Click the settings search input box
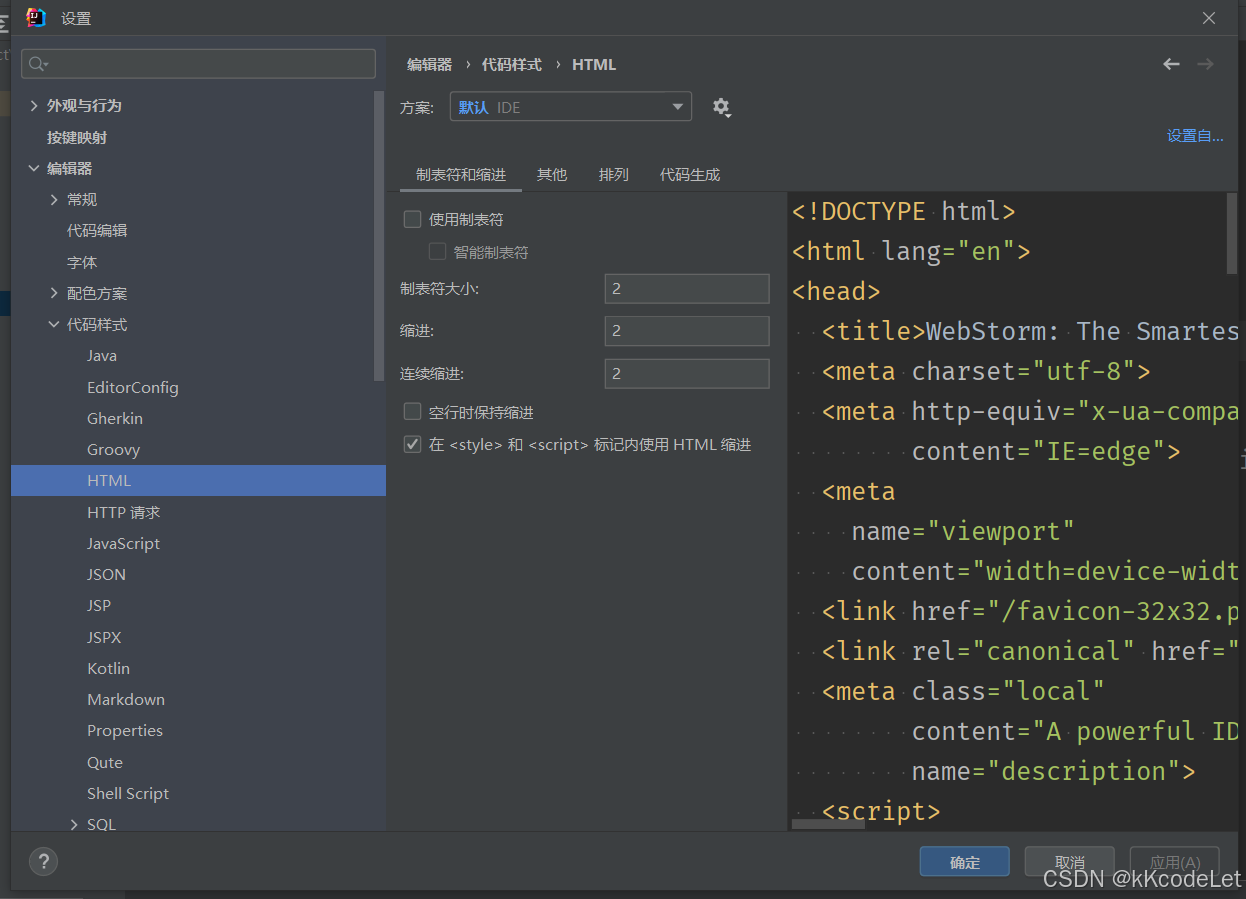 199,64
